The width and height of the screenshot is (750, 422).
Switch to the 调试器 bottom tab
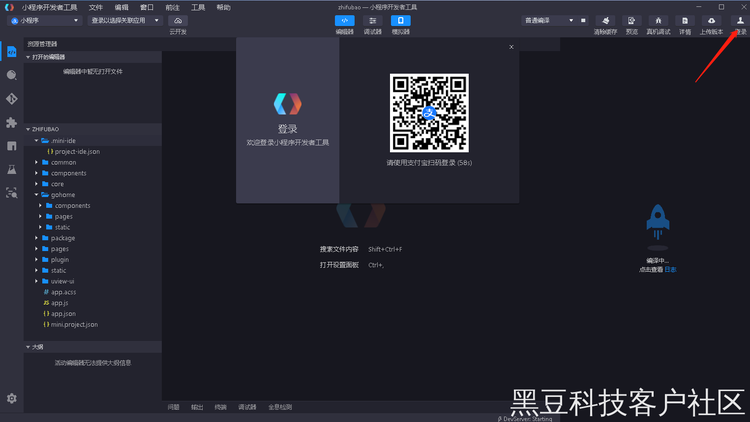[247, 407]
